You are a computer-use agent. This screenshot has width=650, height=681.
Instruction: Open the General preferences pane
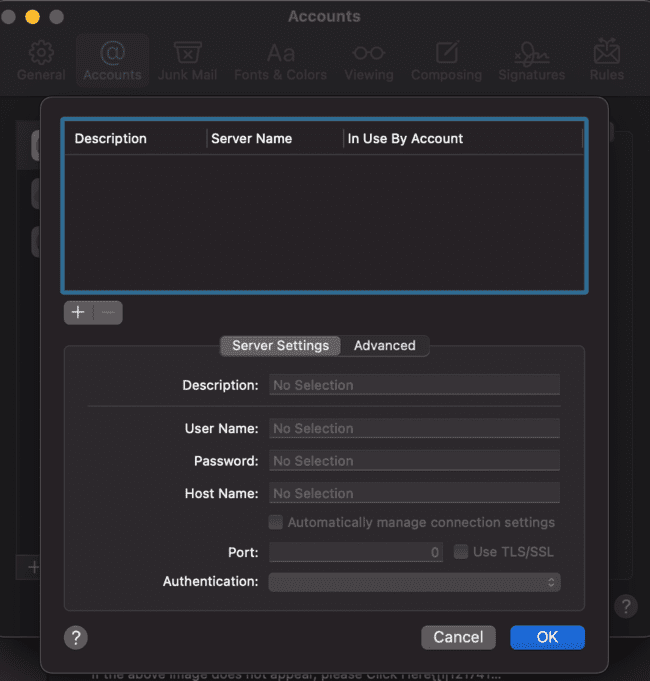click(41, 61)
